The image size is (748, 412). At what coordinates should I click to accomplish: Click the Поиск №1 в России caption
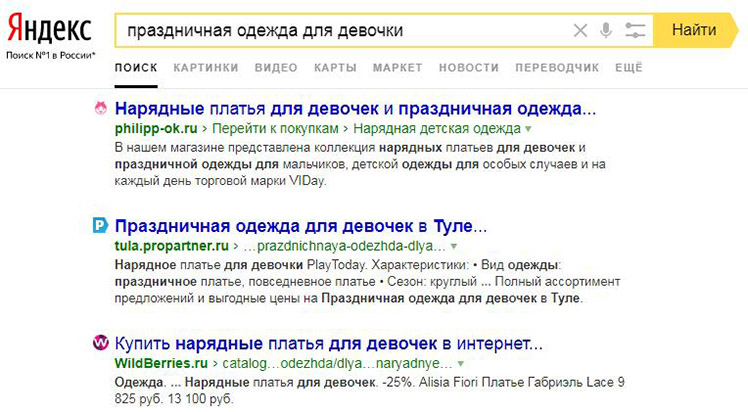point(51,55)
